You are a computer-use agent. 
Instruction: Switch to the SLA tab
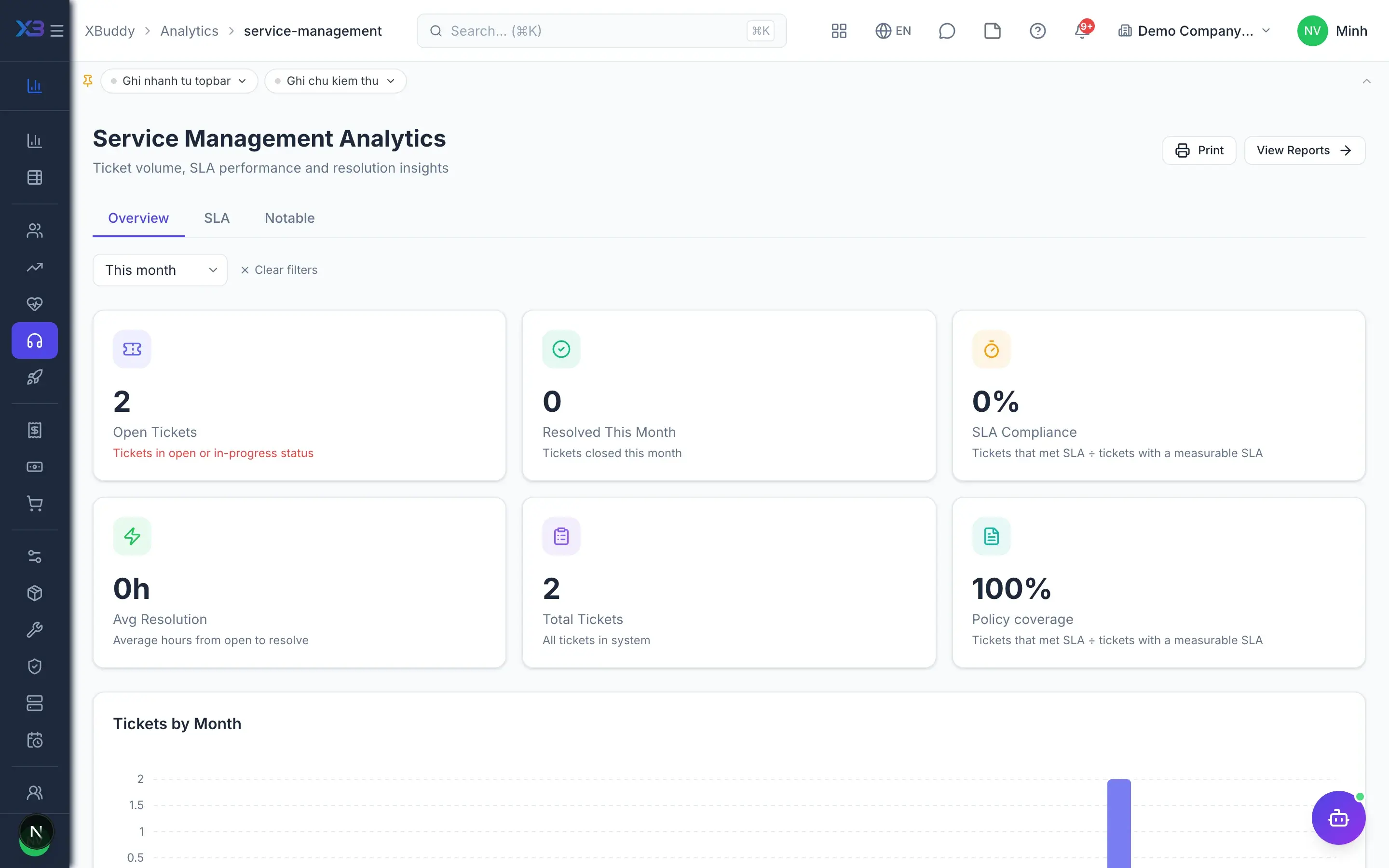[x=217, y=218]
